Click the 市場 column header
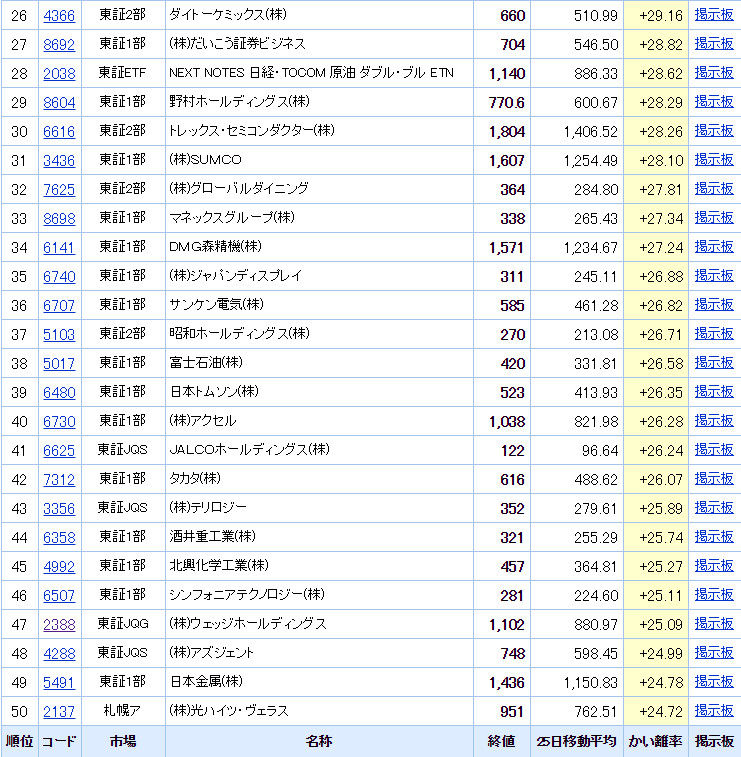The image size is (741, 757). tap(123, 742)
